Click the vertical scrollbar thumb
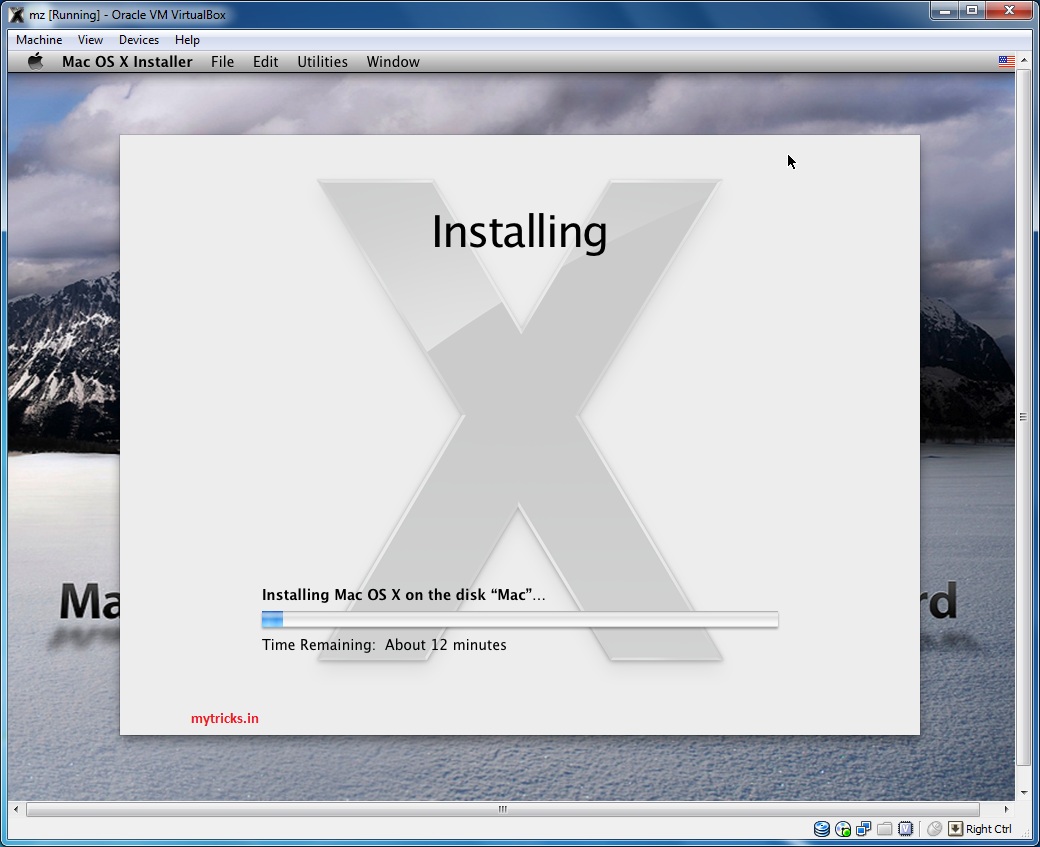The height and width of the screenshot is (847, 1040). point(1024,417)
